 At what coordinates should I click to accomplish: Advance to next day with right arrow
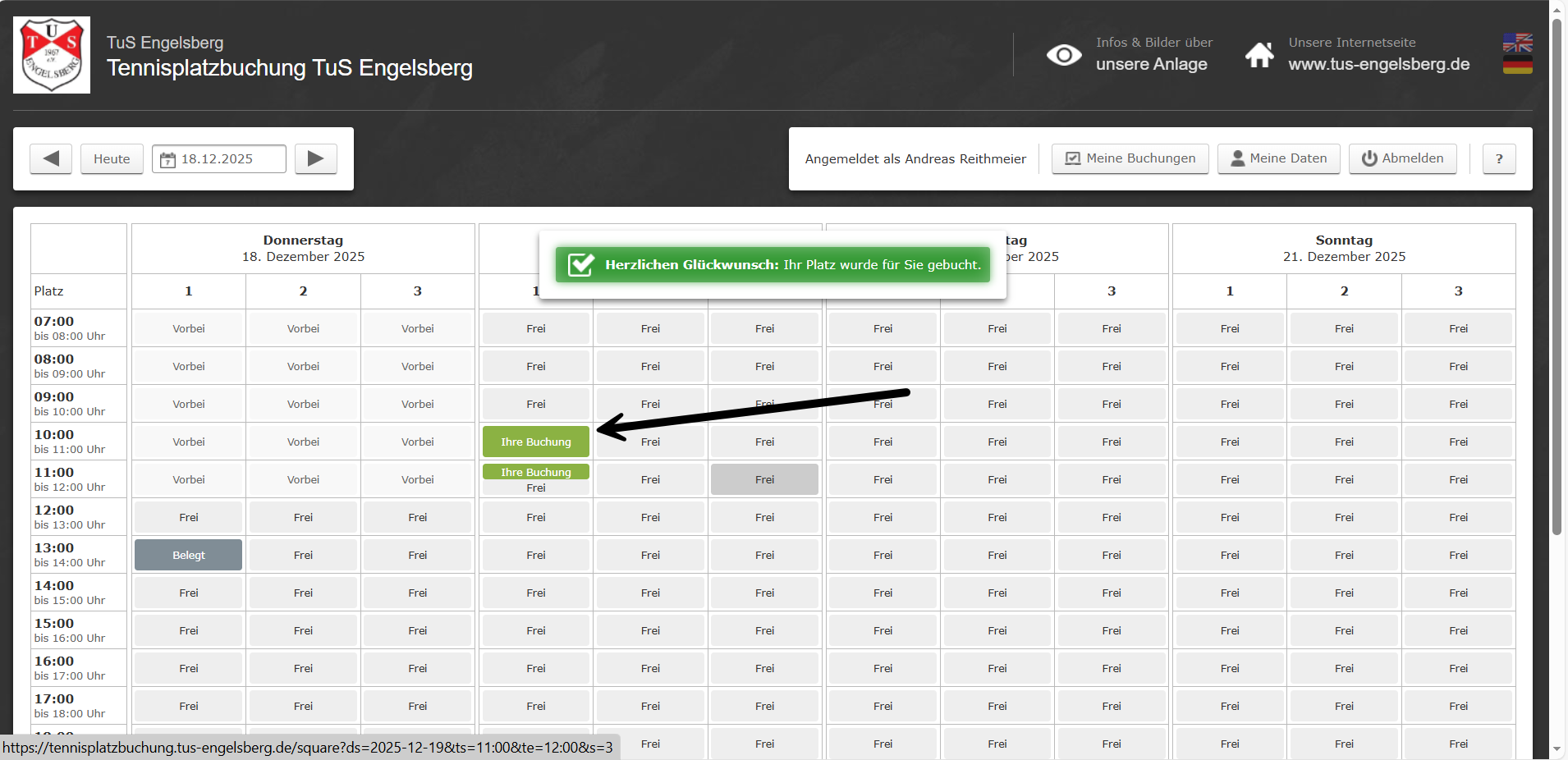[316, 158]
